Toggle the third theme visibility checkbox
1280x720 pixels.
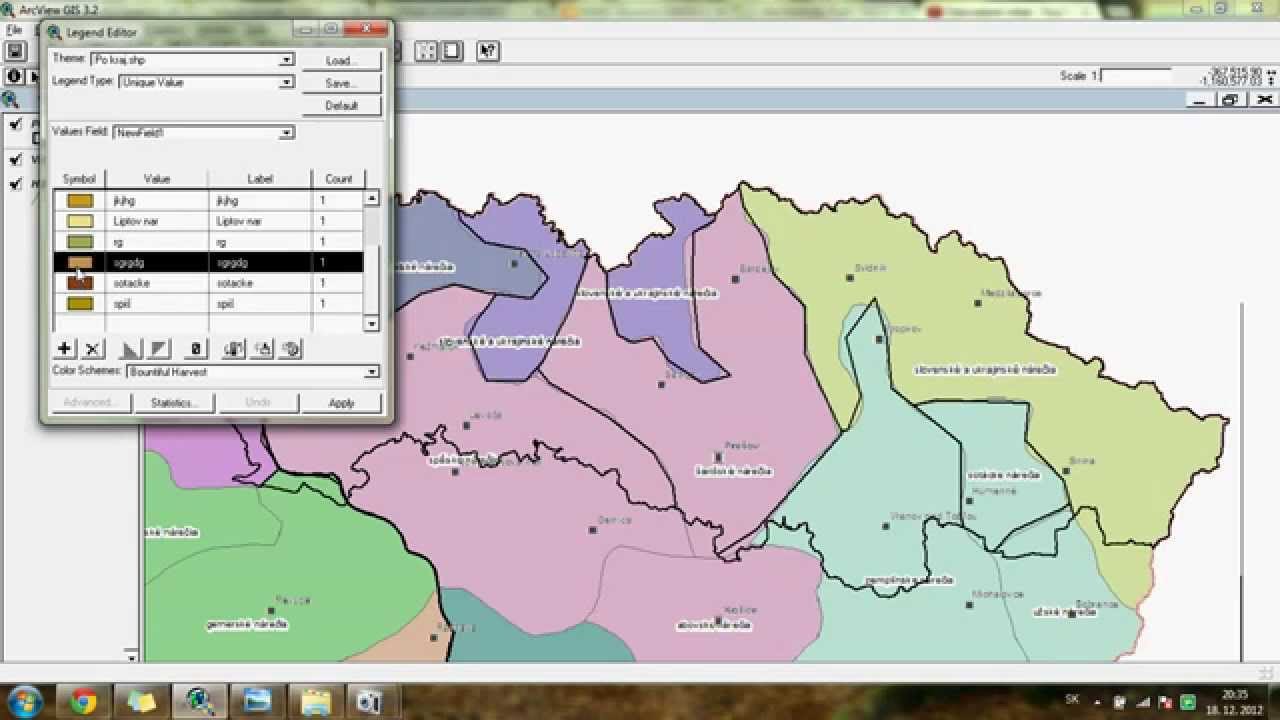point(15,184)
